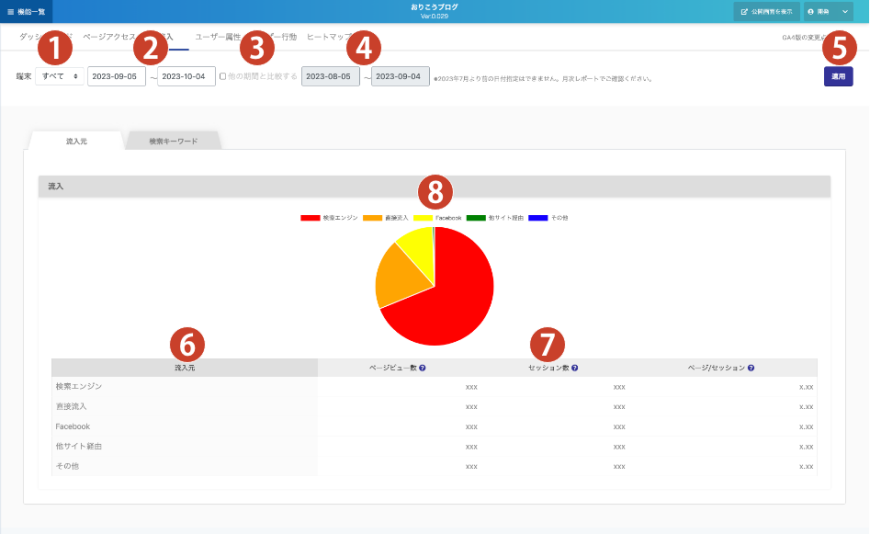
Task: Enable the 他の期間と比較する checkbox
Action: [x=222, y=76]
